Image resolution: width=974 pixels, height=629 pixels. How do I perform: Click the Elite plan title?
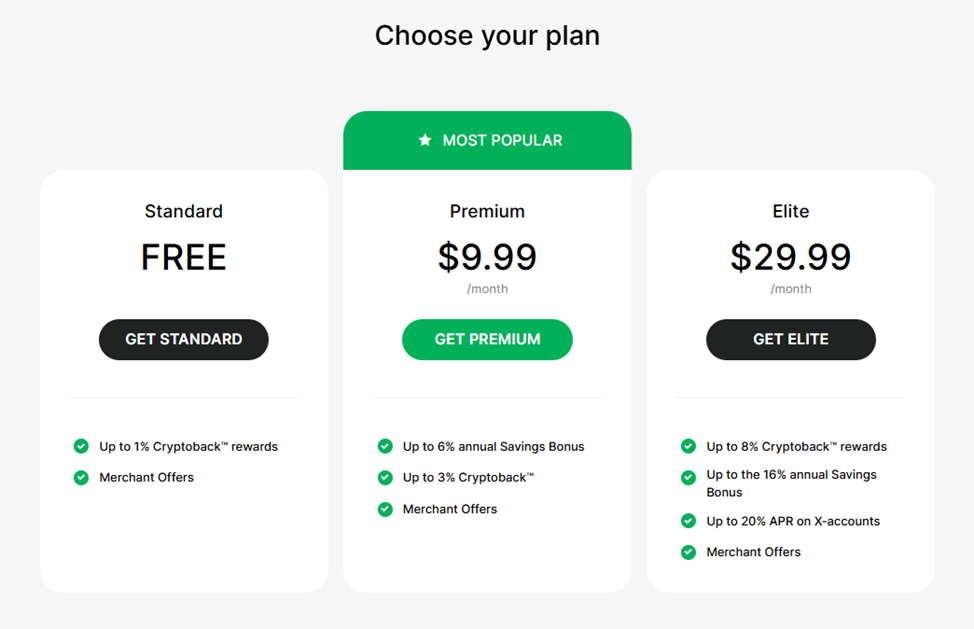pyautogui.click(x=791, y=211)
